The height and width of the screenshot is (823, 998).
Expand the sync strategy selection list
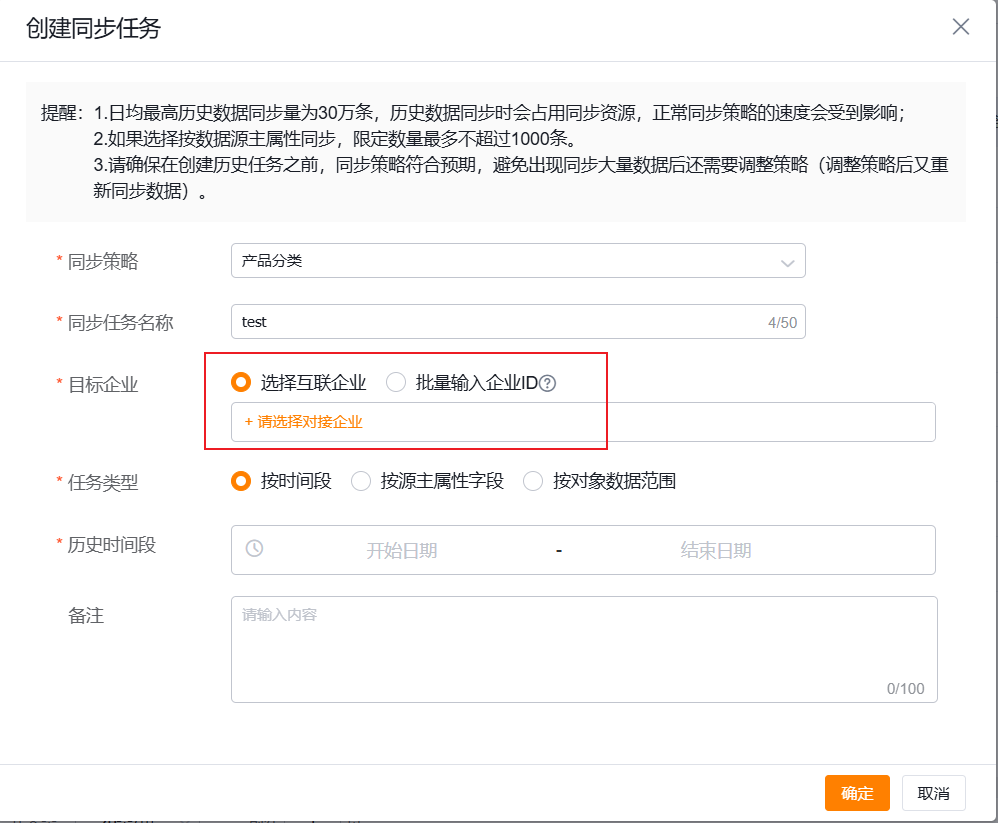789,260
